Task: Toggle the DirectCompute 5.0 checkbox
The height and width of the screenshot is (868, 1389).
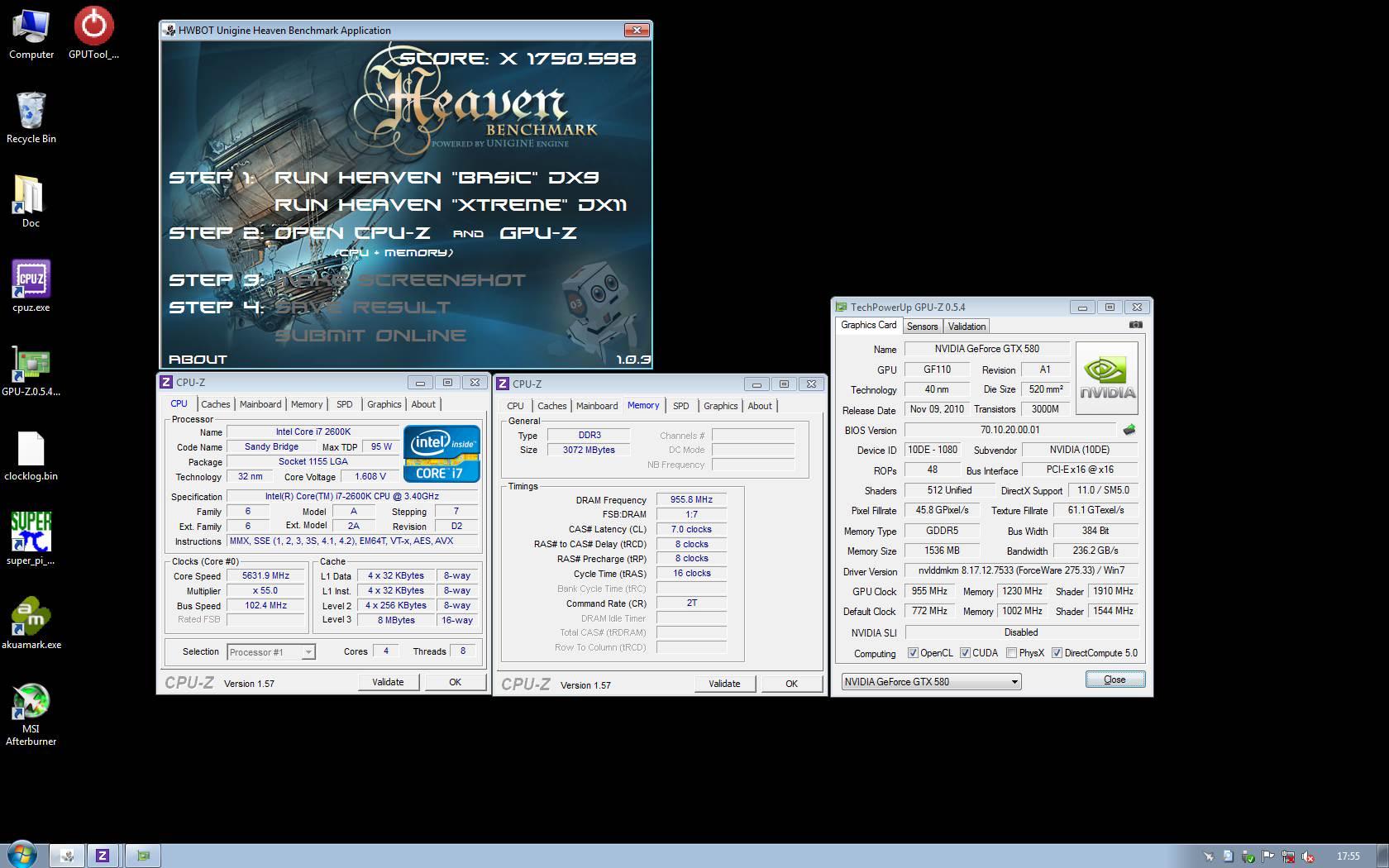Action: click(x=1057, y=653)
